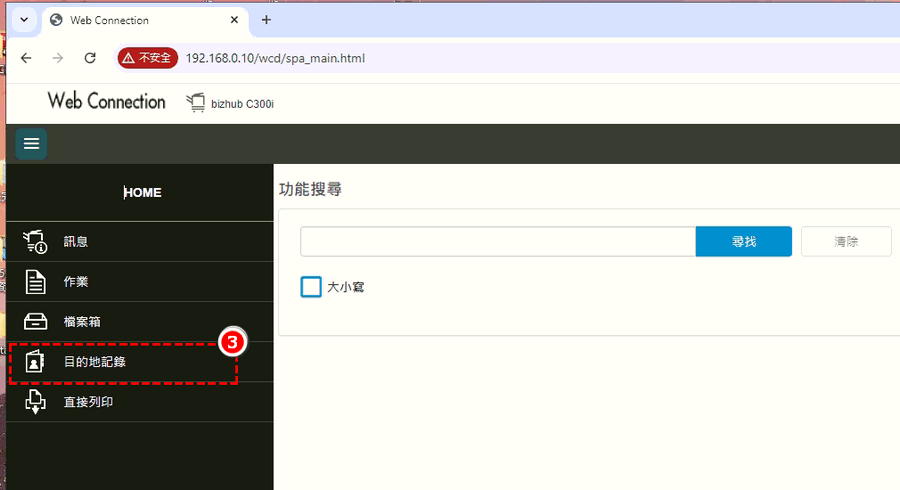Go back using browser back arrow

click(x=26, y=58)
